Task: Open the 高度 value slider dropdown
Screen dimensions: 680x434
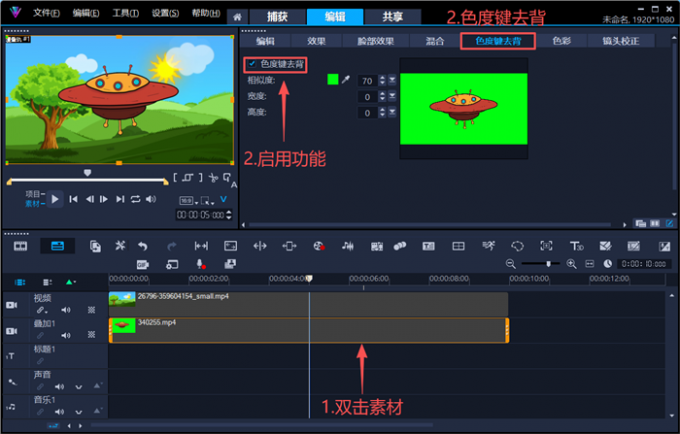Action: 392,112
